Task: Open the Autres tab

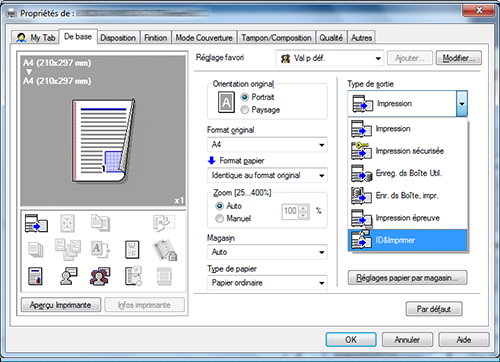Action: coord(361,38)
